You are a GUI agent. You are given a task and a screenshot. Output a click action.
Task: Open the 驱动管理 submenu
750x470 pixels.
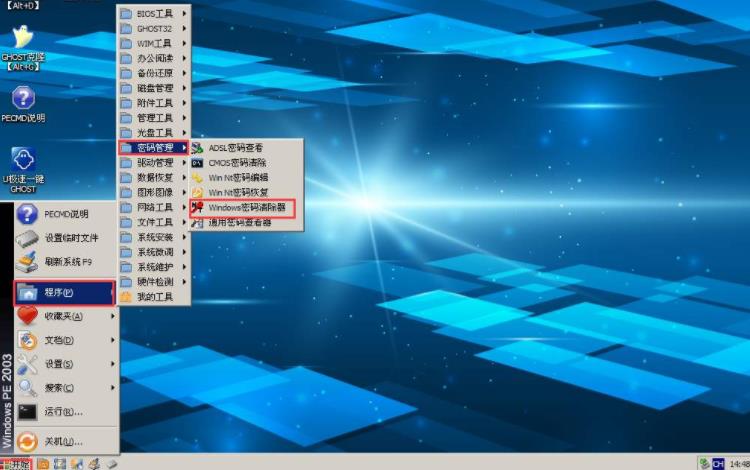tap(154, 163)
